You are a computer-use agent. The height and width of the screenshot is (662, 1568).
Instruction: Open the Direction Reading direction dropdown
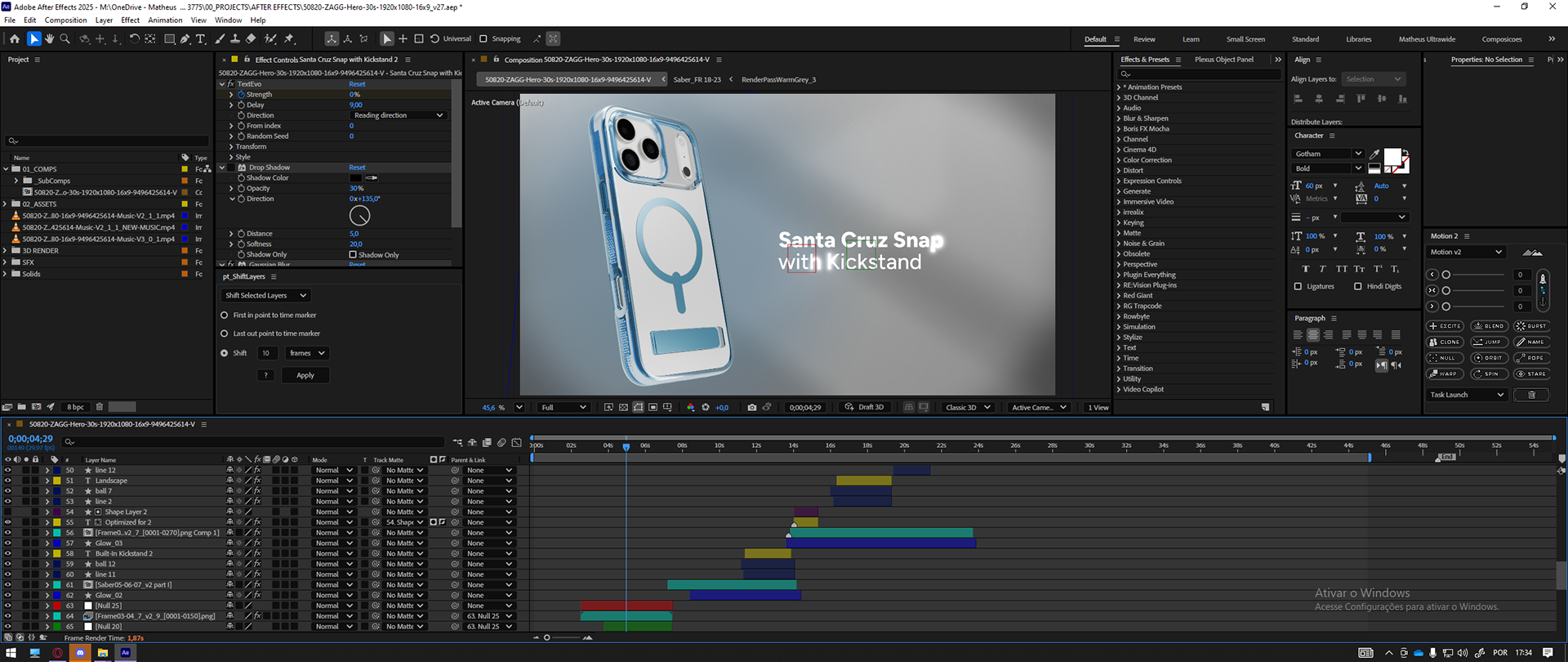point(398,115)
